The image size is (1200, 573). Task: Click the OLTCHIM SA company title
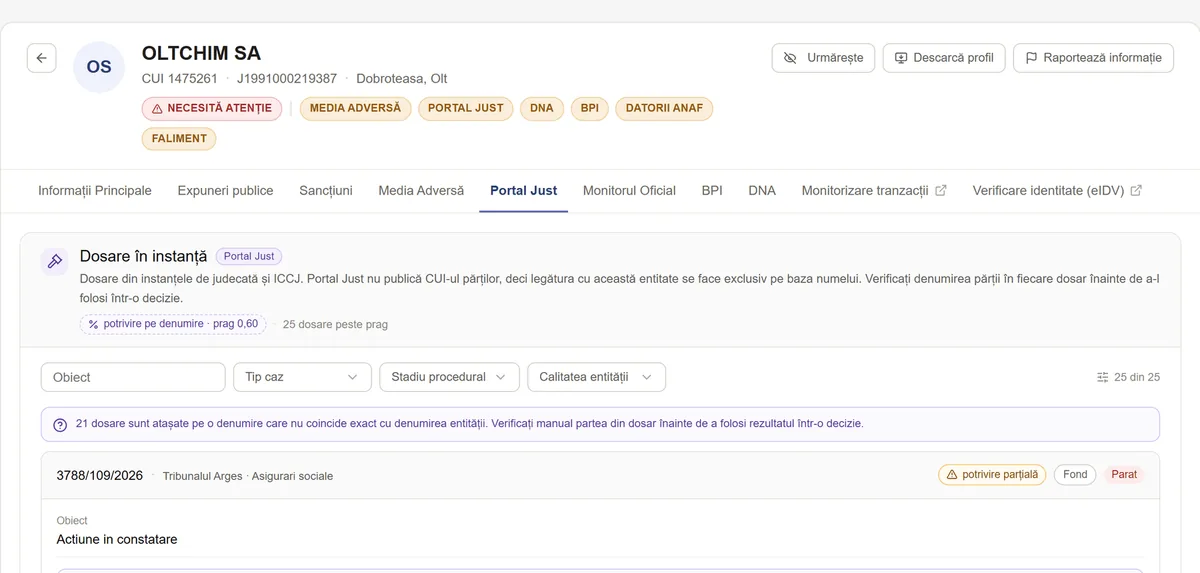point(201,53)
